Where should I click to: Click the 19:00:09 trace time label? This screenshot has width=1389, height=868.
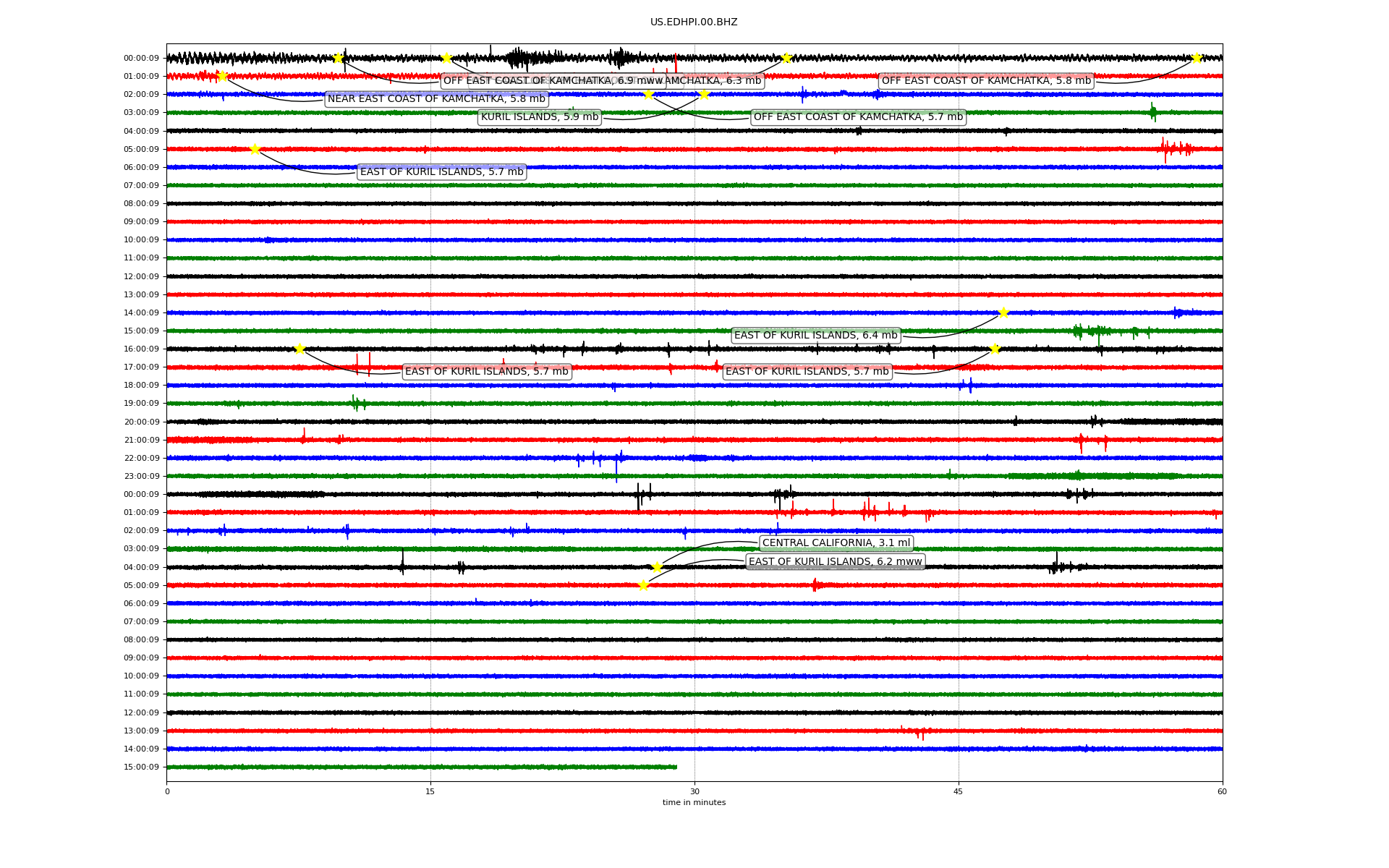tap(141, 404)
